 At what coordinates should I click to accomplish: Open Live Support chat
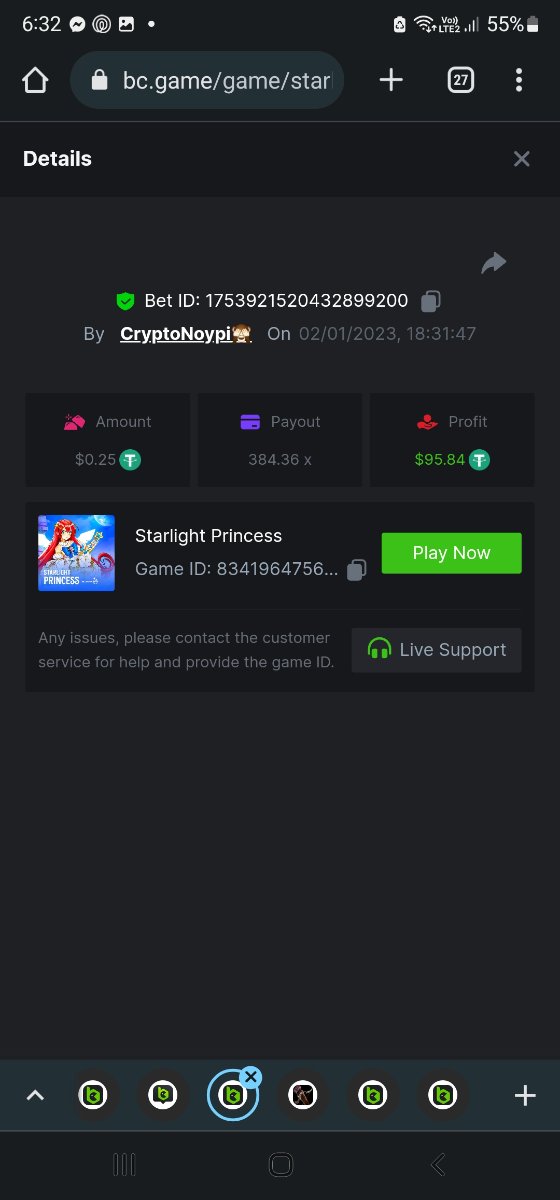(x=436, y=650)
